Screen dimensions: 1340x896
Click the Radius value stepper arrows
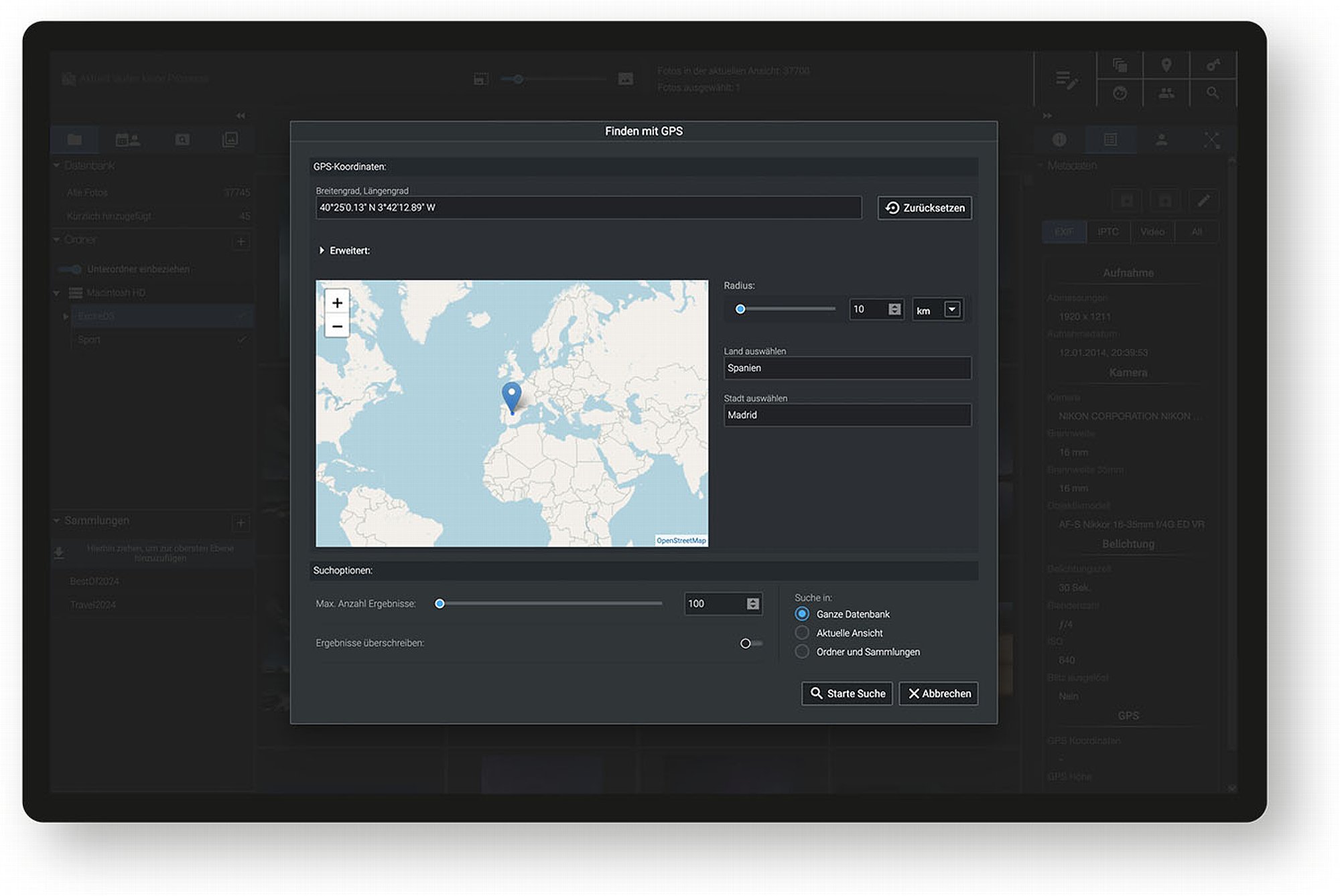pos(894,309)
